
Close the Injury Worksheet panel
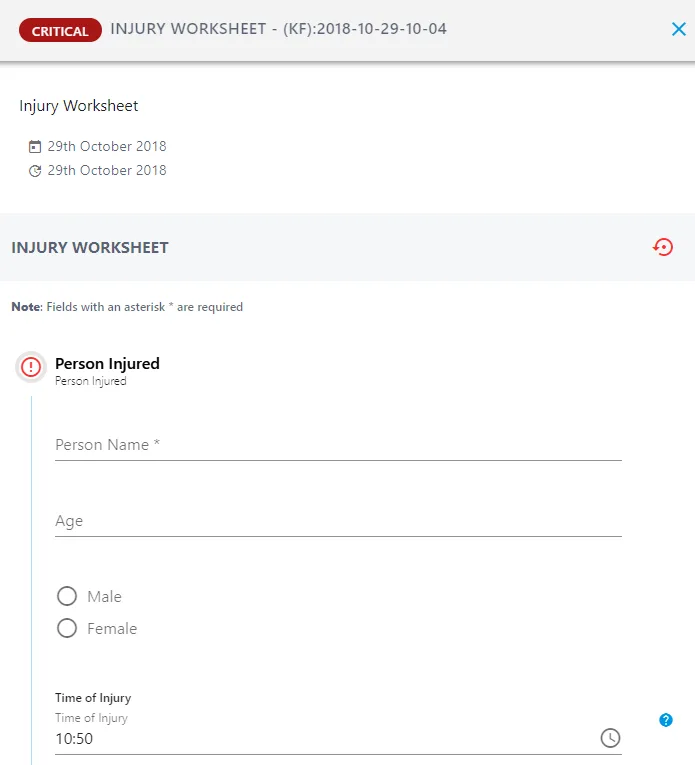tap(678, 29)
